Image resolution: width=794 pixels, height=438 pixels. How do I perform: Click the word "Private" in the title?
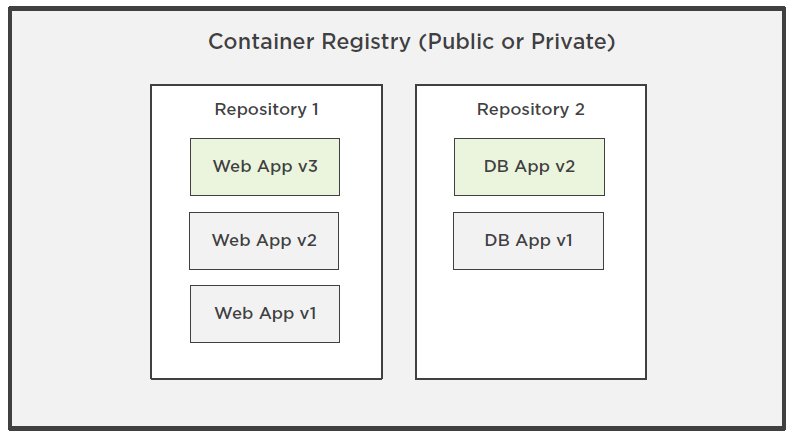tap(573, 43)
